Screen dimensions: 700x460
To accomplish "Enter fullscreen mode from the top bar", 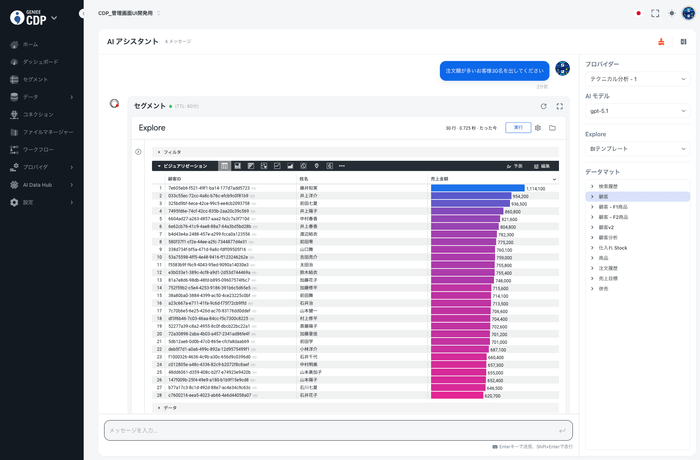I will tap(655, 14).
